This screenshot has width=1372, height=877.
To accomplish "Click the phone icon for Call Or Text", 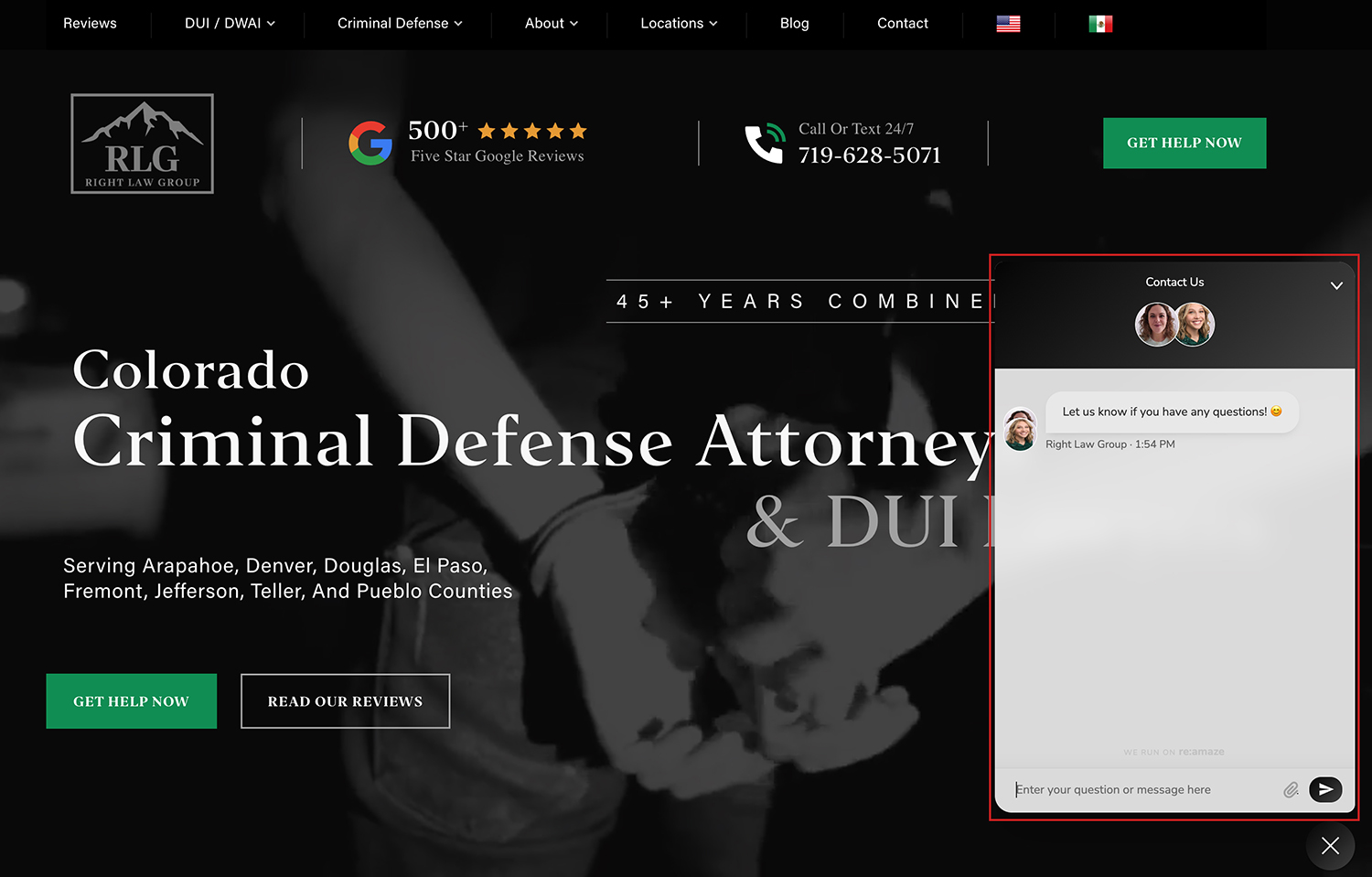I will 765,143.
